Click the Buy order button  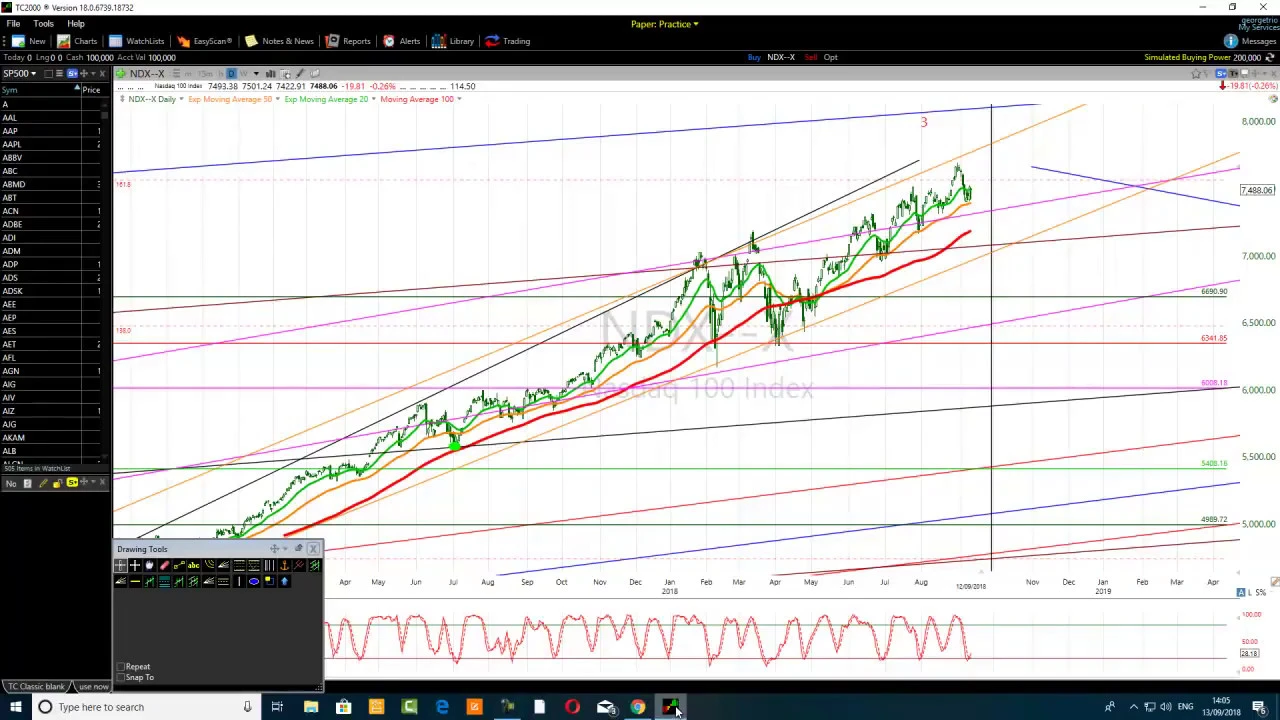[x=754, y=57]
